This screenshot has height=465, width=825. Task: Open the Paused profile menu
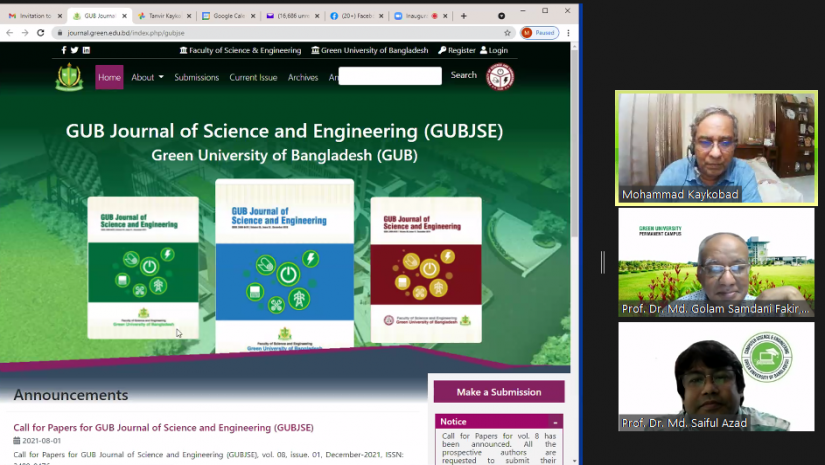[x=539, y=33]
